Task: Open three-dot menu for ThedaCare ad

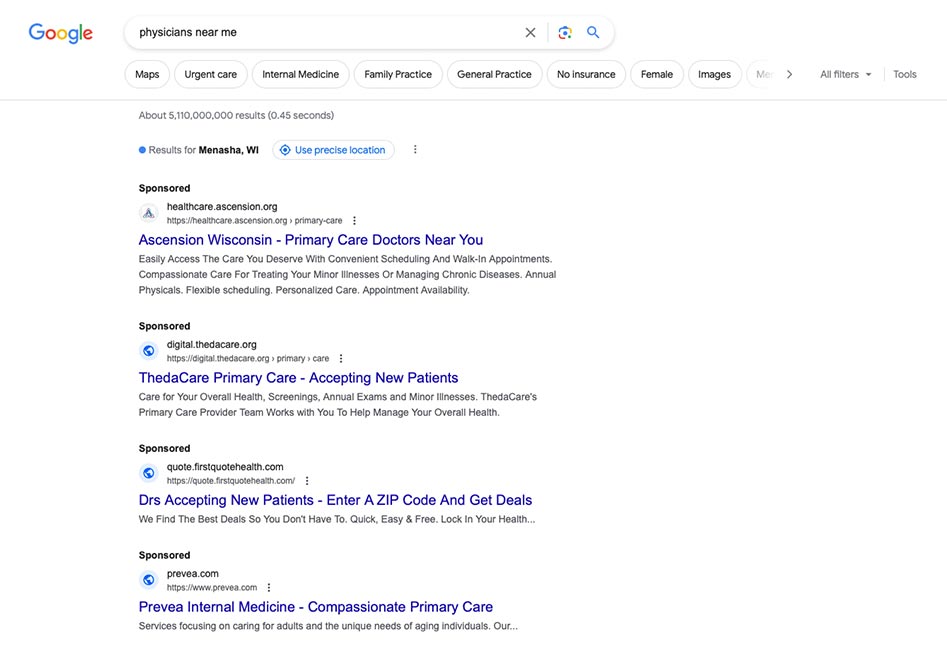Action: point(341,358)
